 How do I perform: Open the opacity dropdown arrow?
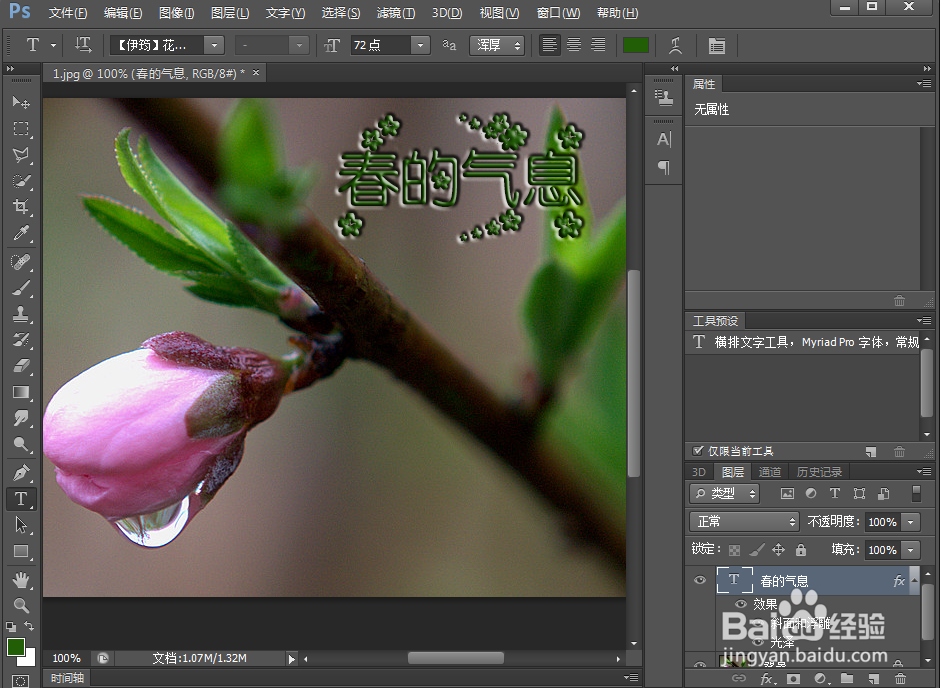911,521
